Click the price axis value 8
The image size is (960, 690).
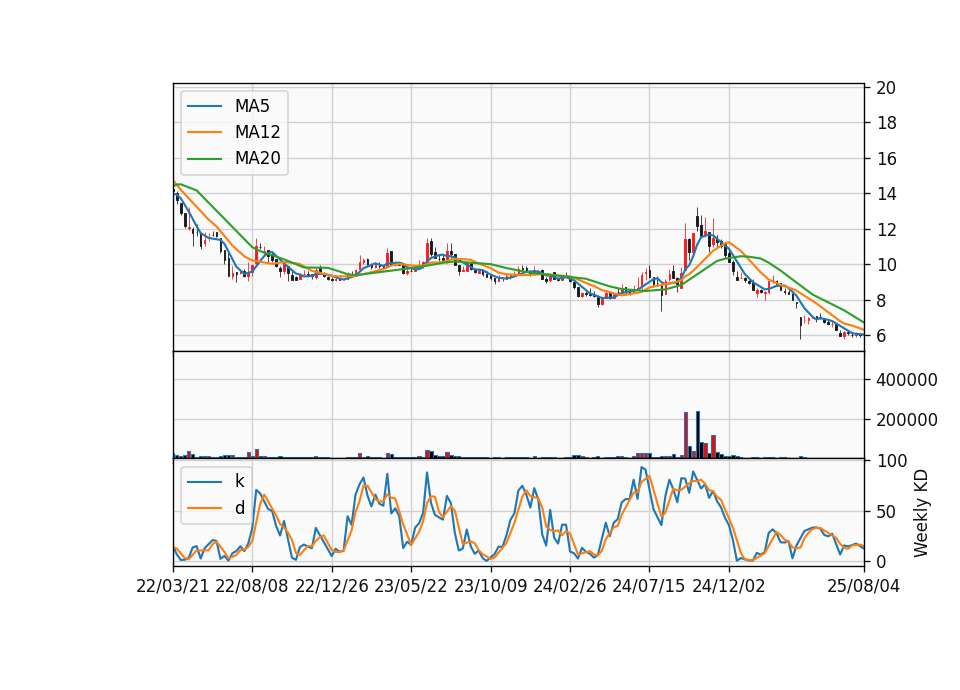click(x=881, y=301)
